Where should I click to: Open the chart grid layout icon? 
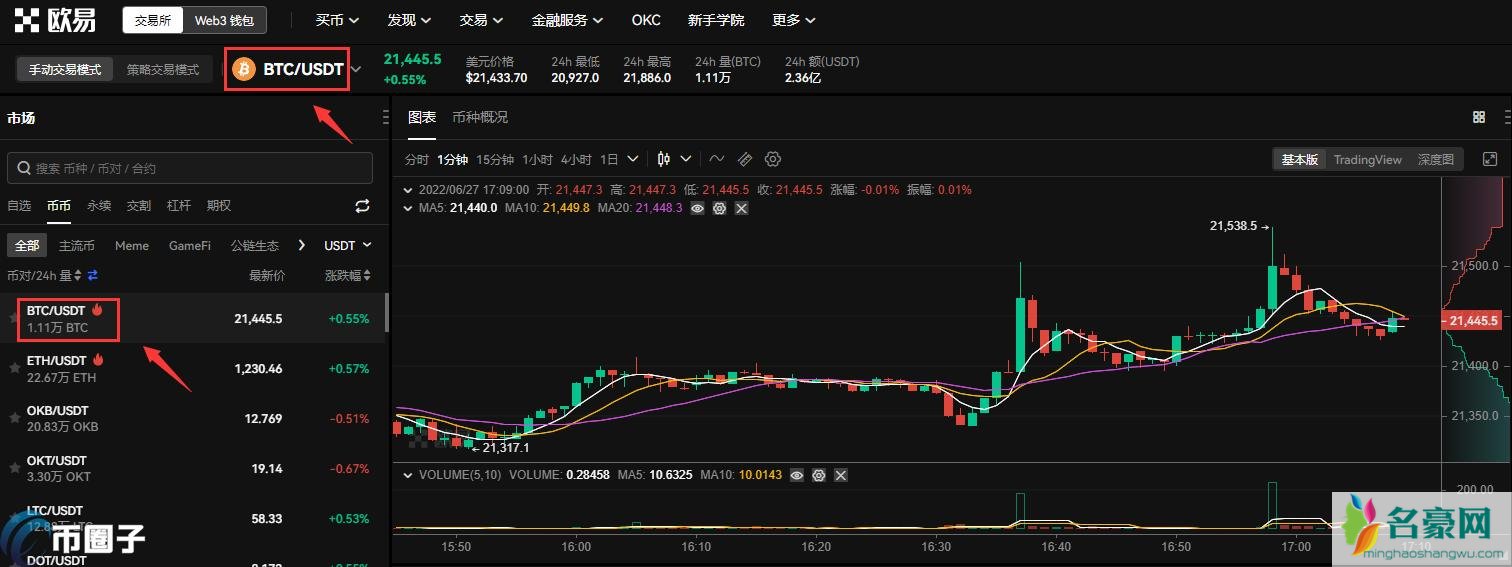pos(1479,117)
